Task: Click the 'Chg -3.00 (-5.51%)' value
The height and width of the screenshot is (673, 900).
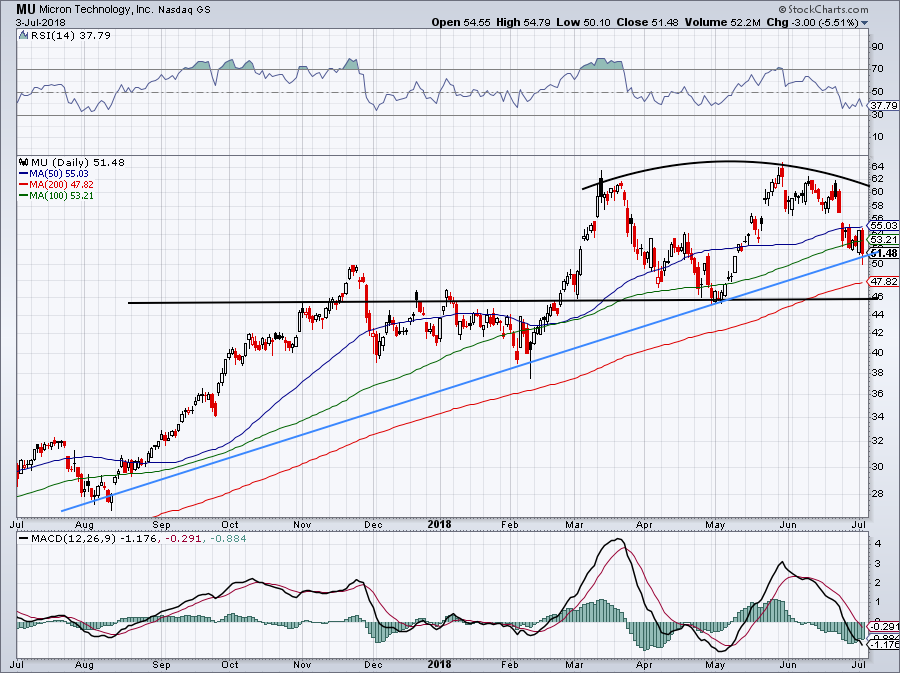Action: point(813,23)
